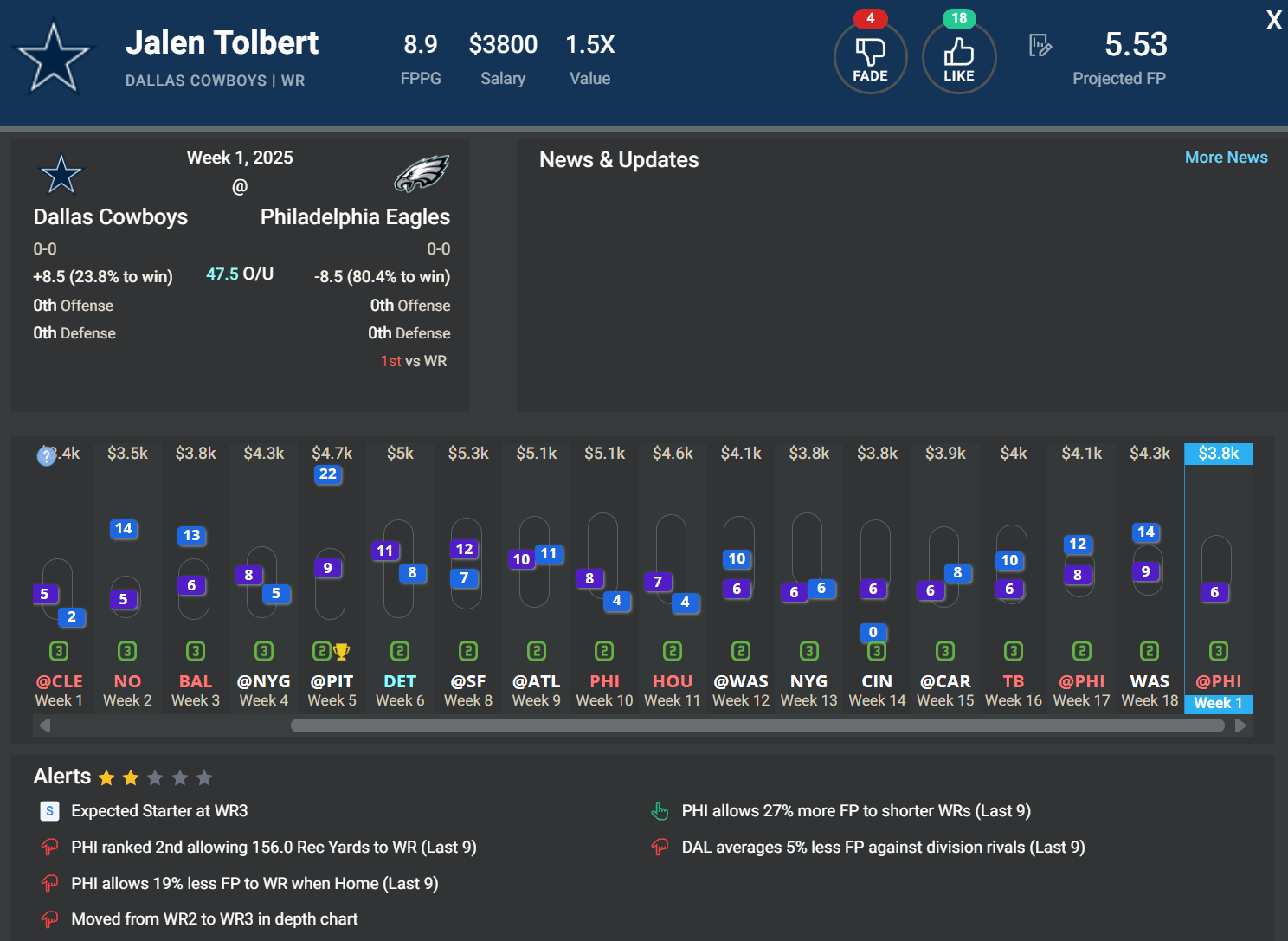Click depth rank badge above @CLE Week 1
Viewport: 1288px width, 941px height.
[x=59, y=651]
